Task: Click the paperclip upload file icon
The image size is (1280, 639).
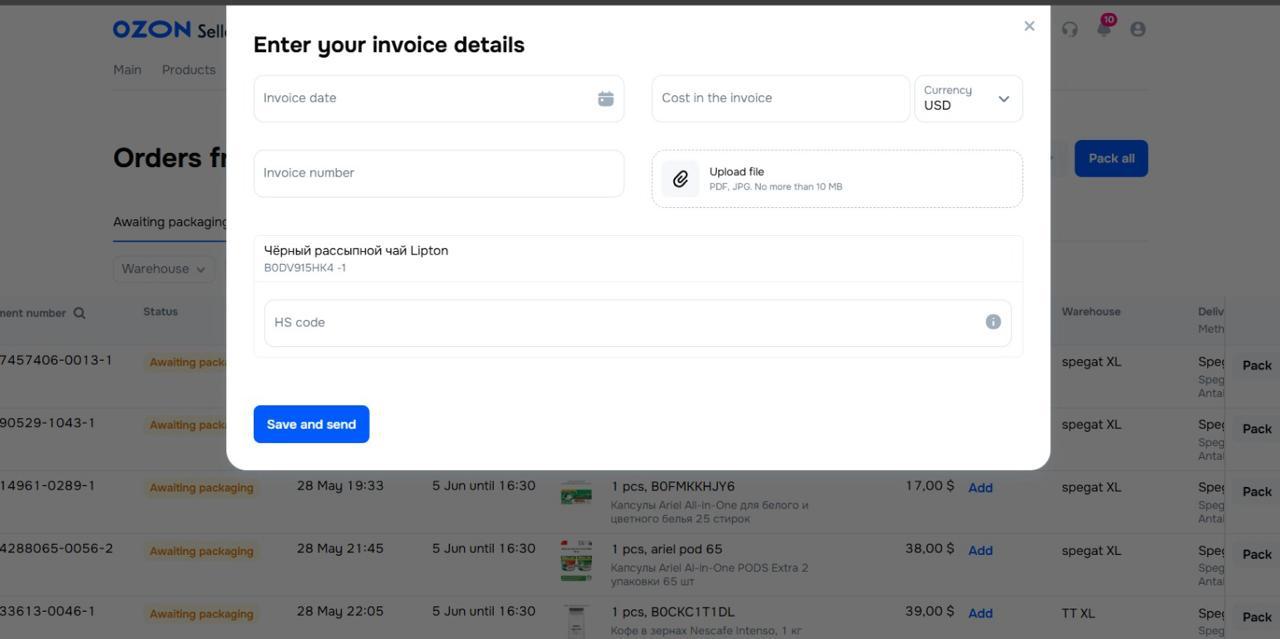Action: [x=680, y=179]
